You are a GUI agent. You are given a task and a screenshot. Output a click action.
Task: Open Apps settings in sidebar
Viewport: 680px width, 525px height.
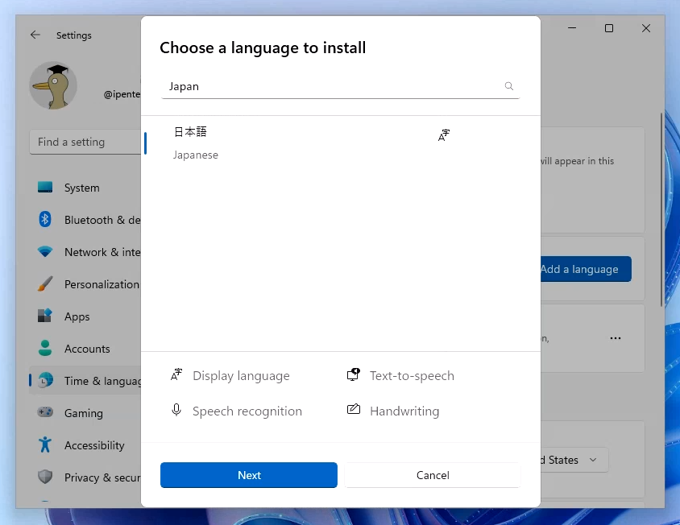coord(85,316)
